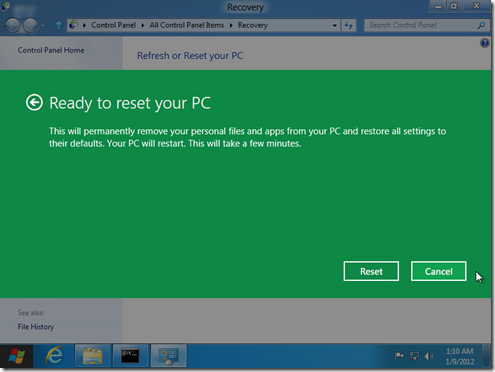The image size is (495, 372).
Task: Close the Recovery window
Action: coord(476,6)
